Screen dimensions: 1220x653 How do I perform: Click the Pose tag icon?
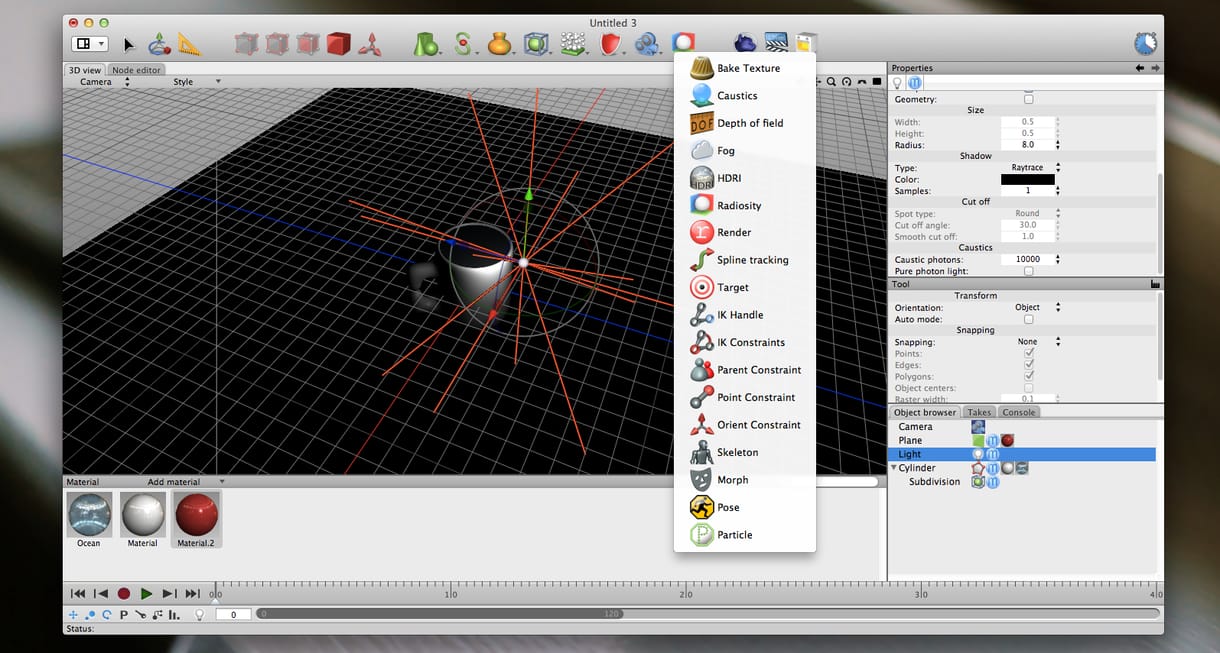pos(701,507)
